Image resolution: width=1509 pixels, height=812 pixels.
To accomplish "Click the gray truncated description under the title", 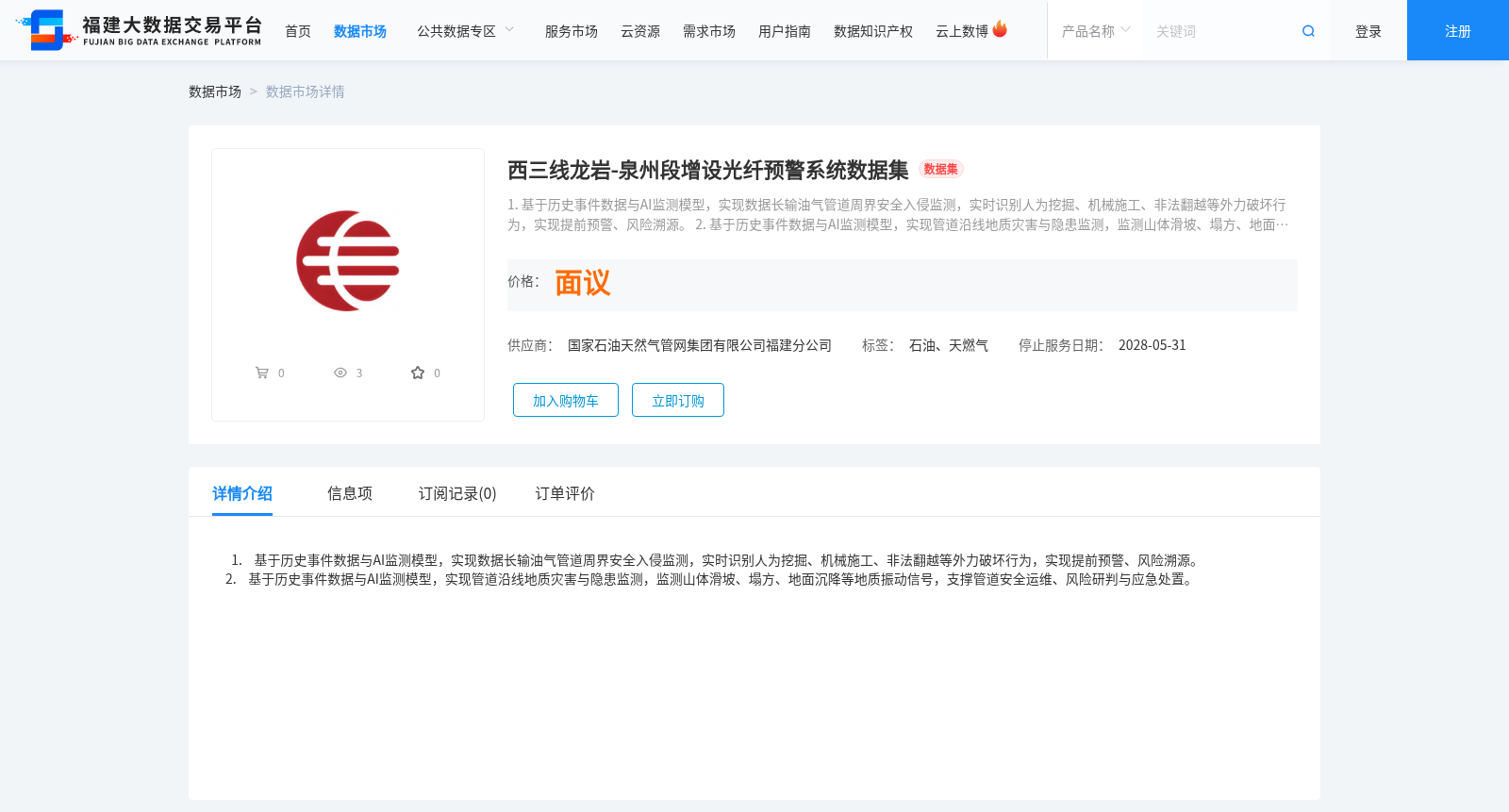I will (x=898, y=215).
